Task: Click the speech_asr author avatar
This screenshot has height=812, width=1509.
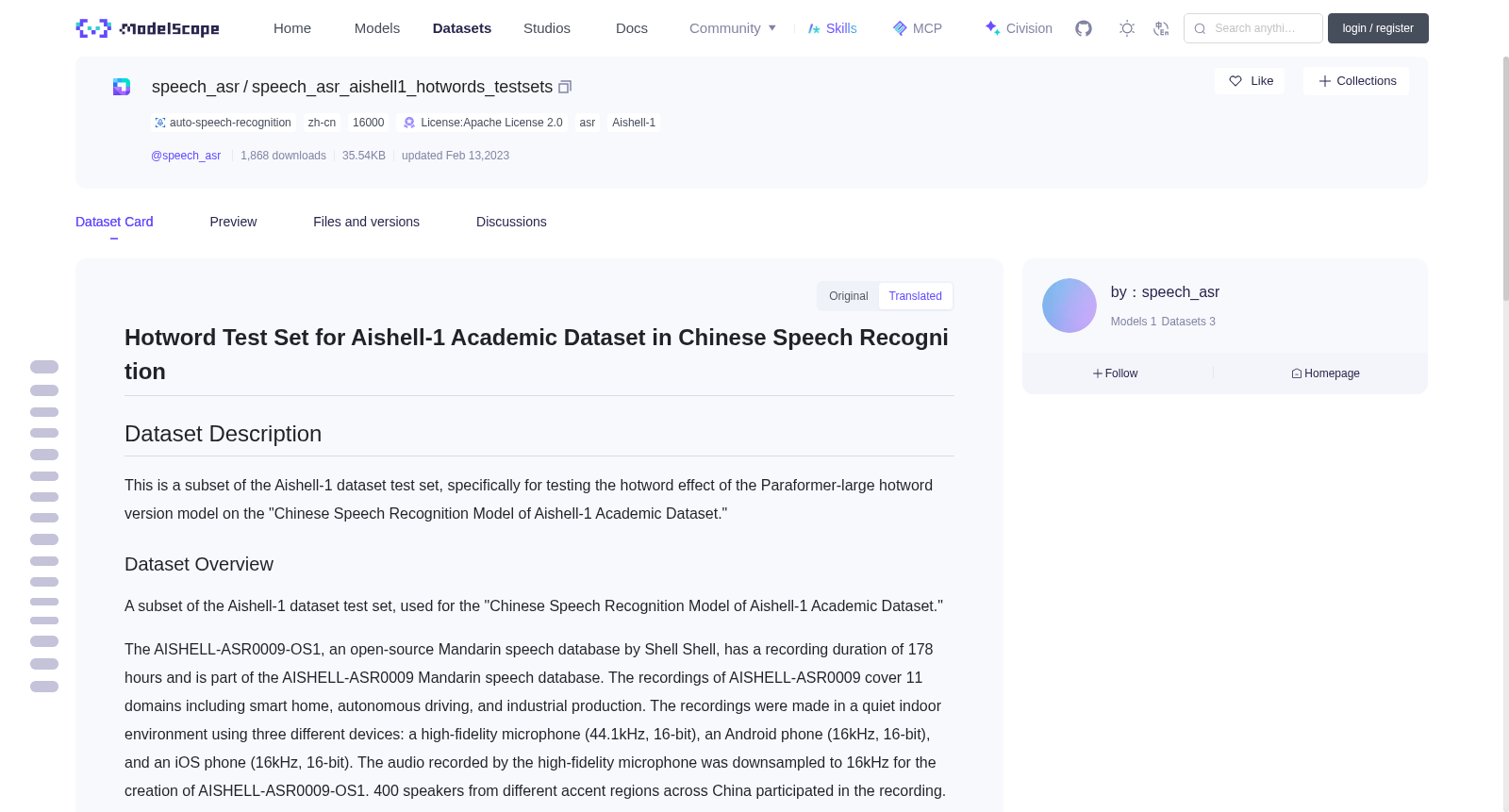Action: (1070, 306)
